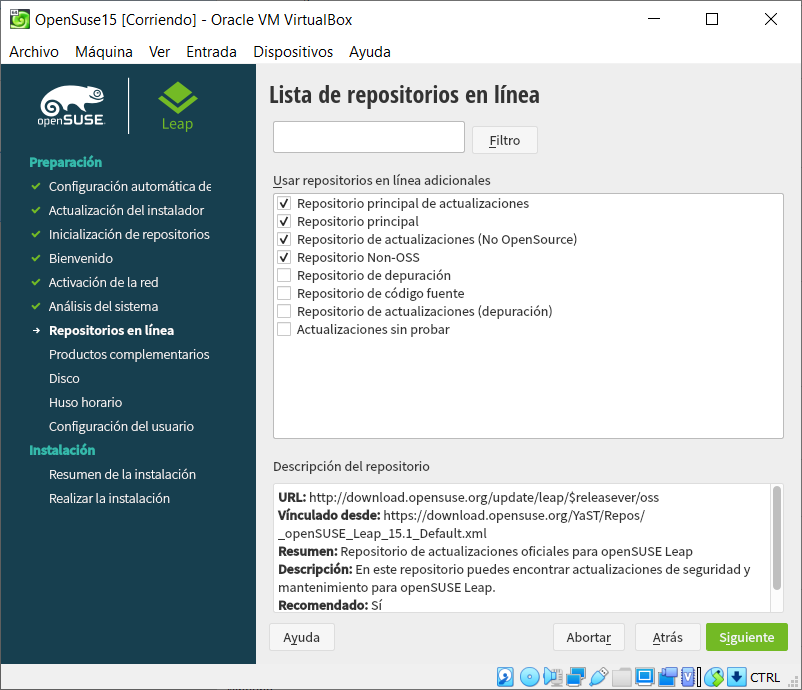Click the 'Bienvenido' completed step

(x=81, y=258)
